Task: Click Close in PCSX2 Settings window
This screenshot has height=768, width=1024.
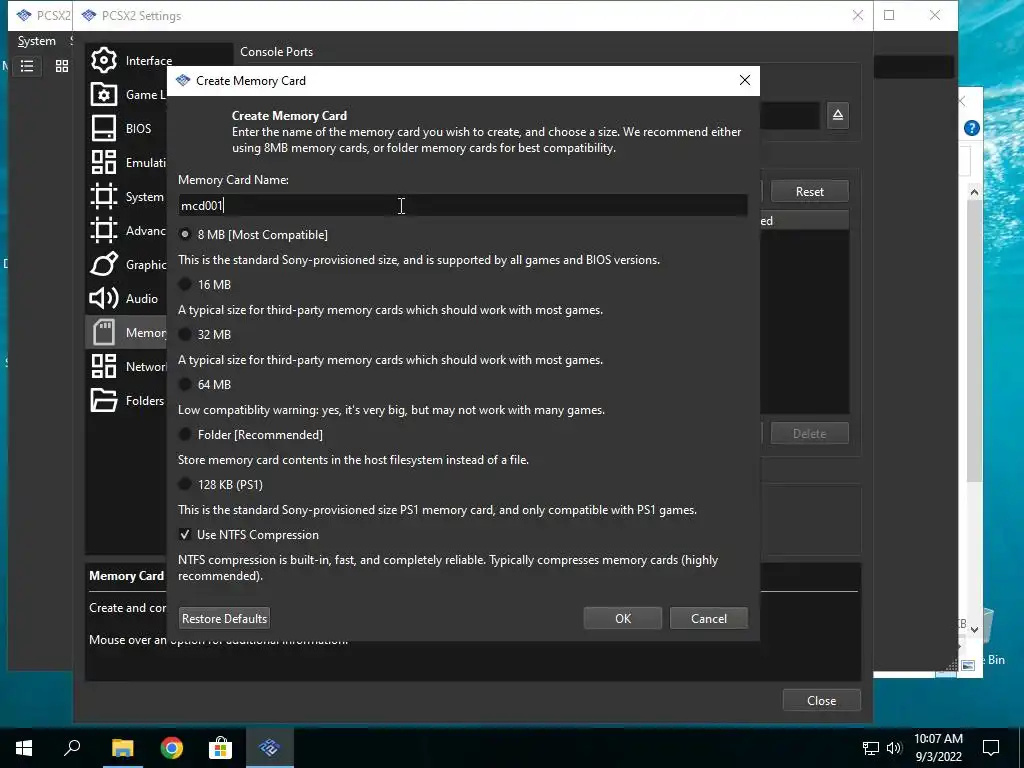Action: coord(822,700)
